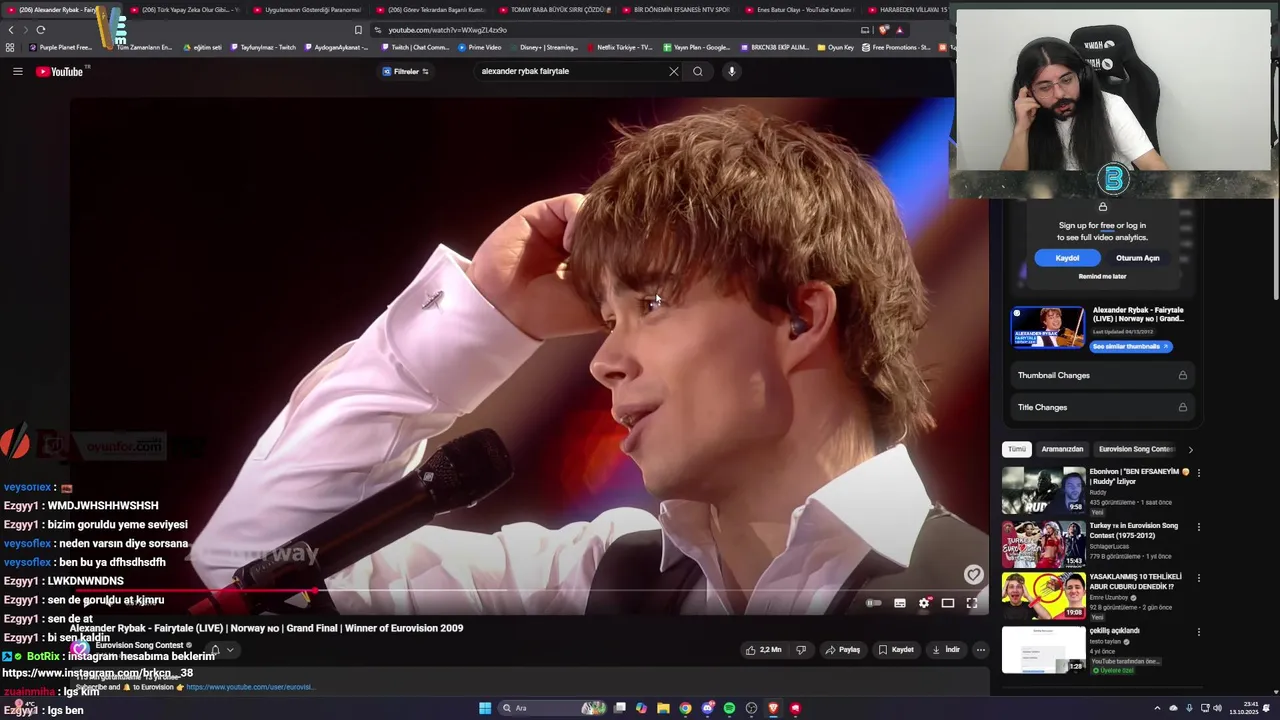Switch to Enes Batur Olayı tab
Image resolution: width=1280 pixels, height=720 pixels.
point(798,10)
